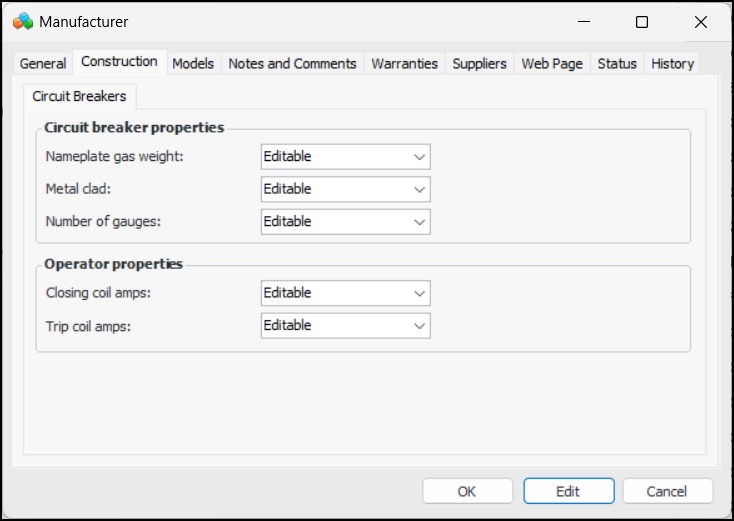Open the Suppliers tab
Image resolution: width=734 pixels, height=521 pixels.
tap(479, 64)
